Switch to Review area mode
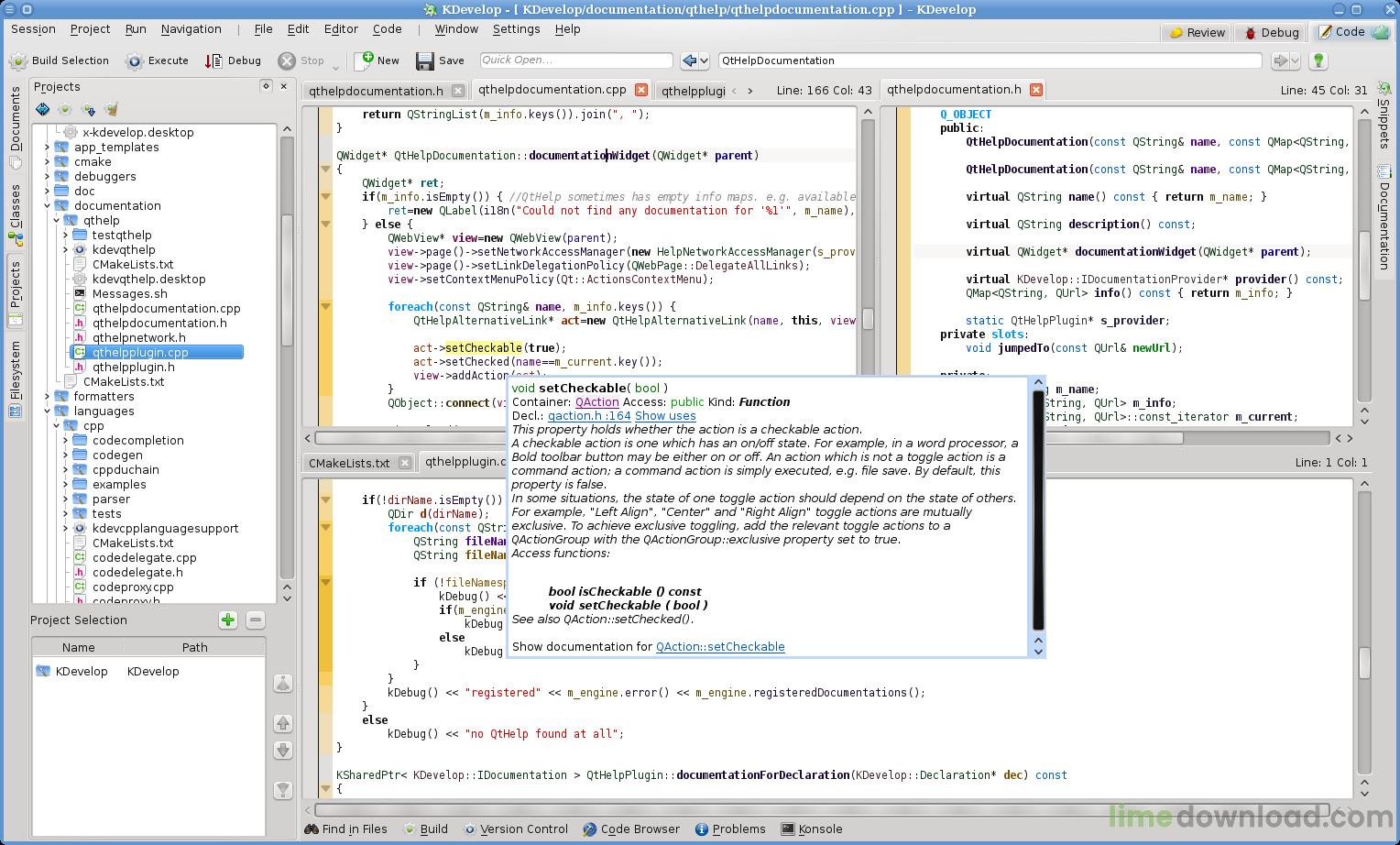This screenshot has height=845, width=1400. point(1197,32)
